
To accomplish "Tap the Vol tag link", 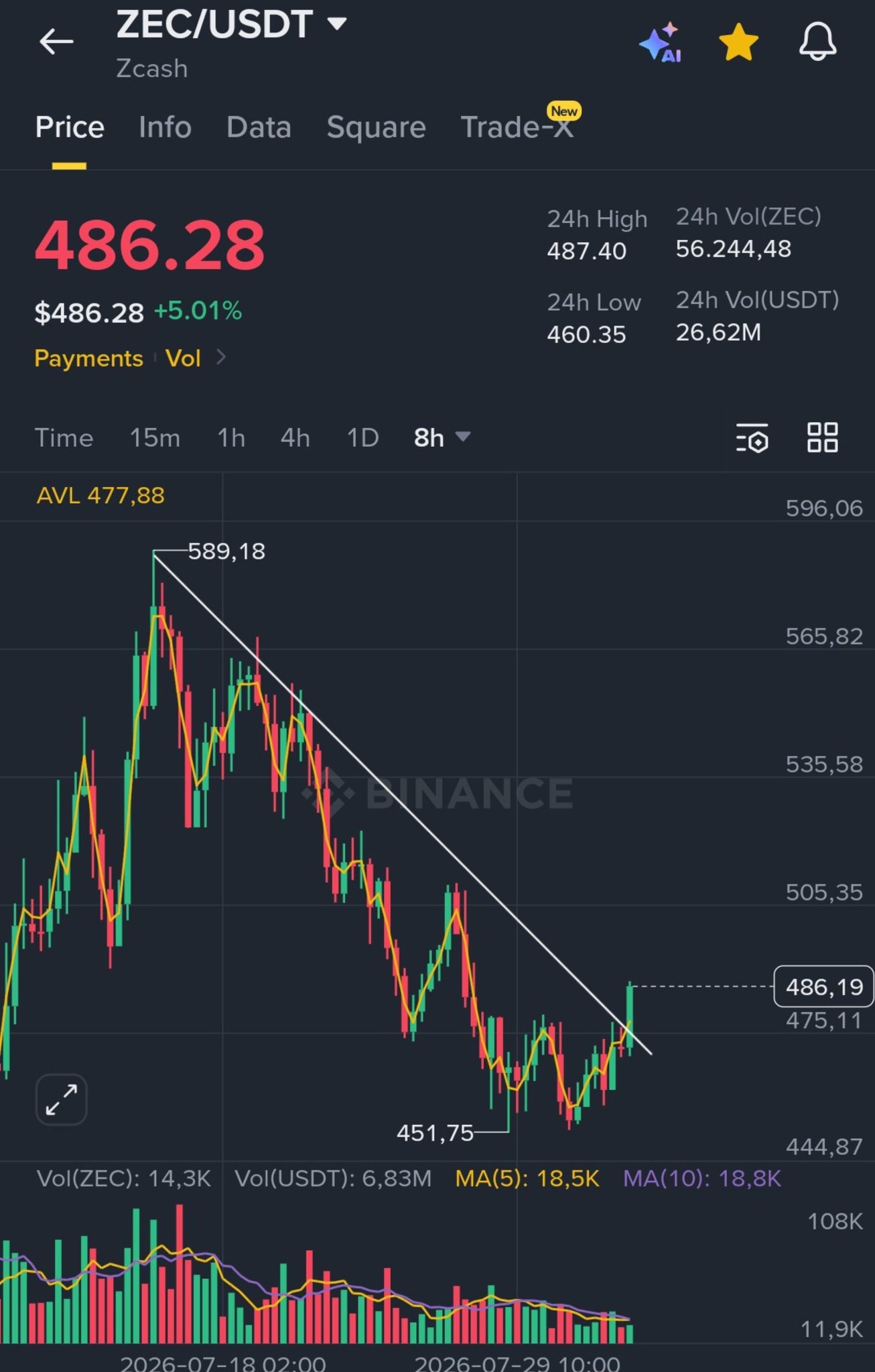I will (183, 358).
